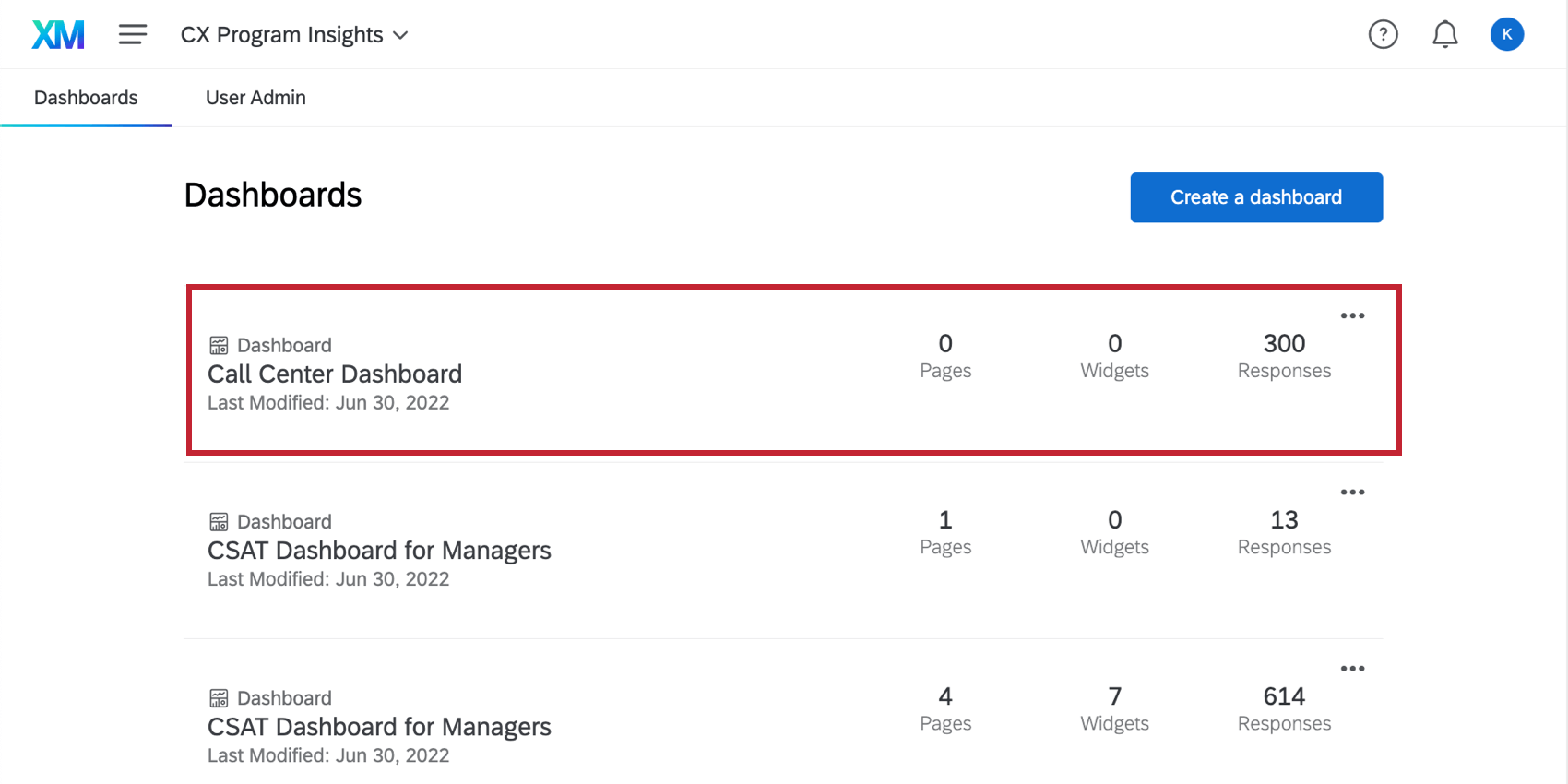1568x784 pixels.
Task: Click the Call Center Dashboard type icon
Action: [219, 346]
